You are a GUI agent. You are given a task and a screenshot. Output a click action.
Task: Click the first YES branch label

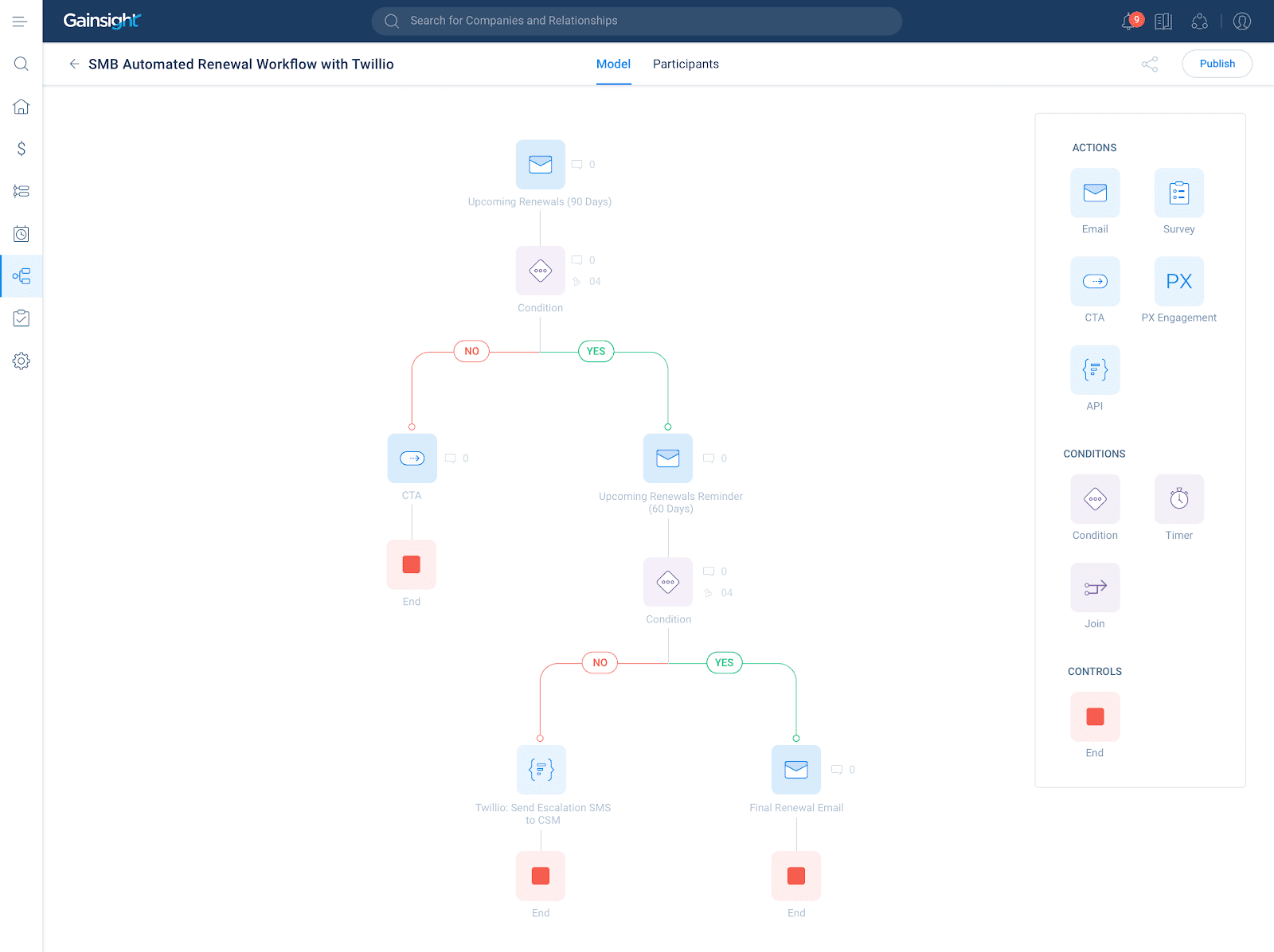(x=596, y=351)
